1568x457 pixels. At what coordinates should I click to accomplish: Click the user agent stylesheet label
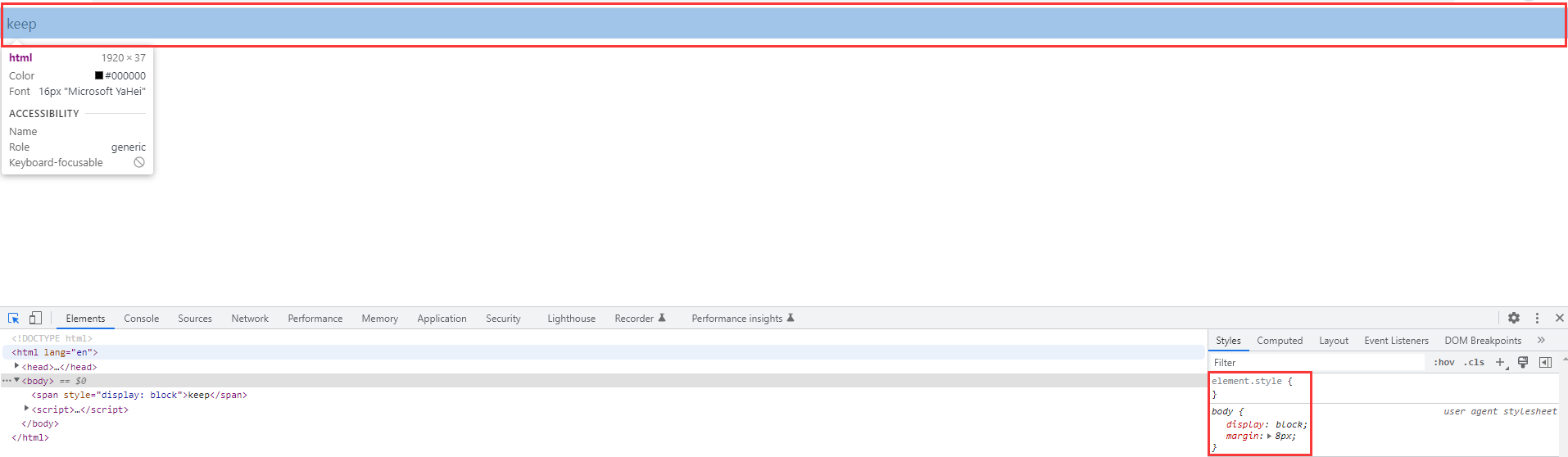[x=1500, y=411]
